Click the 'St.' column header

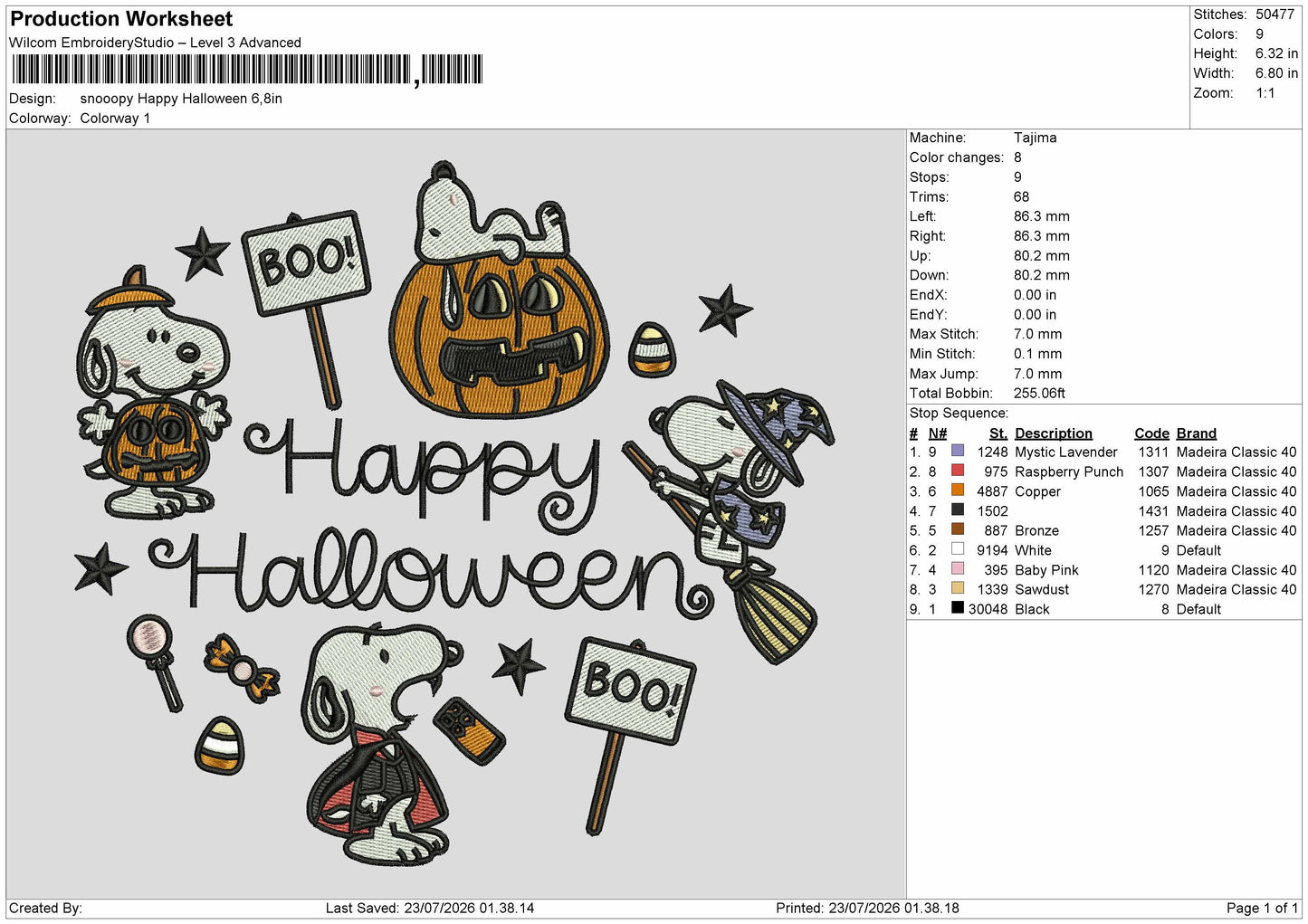point(998,433)
